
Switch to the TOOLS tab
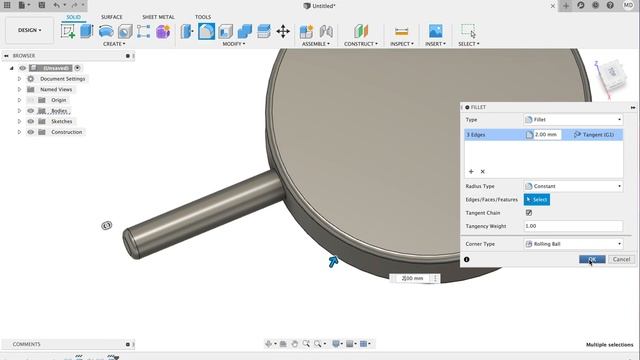coord(203,17)
